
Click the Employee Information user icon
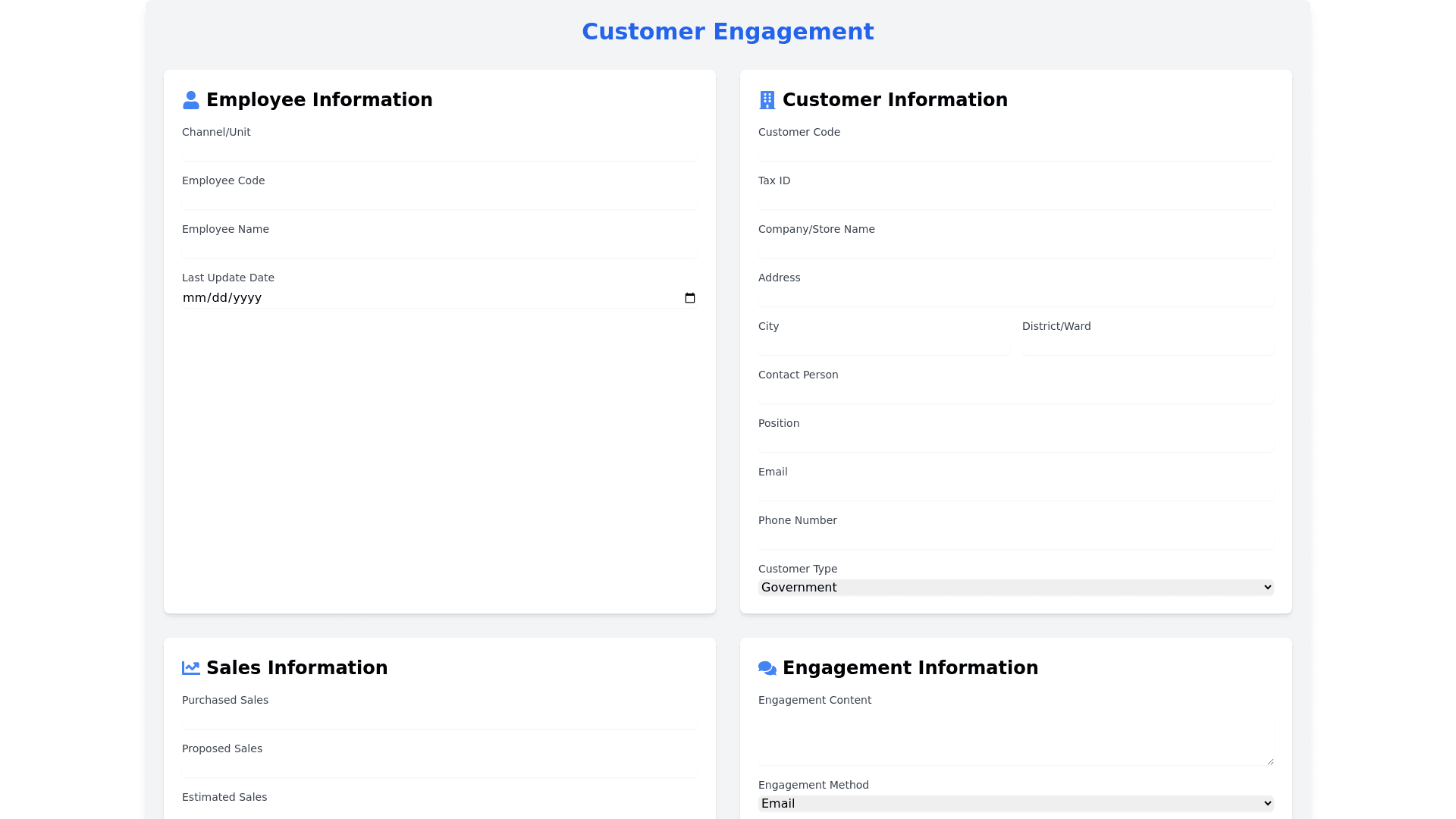click(191, 100)
